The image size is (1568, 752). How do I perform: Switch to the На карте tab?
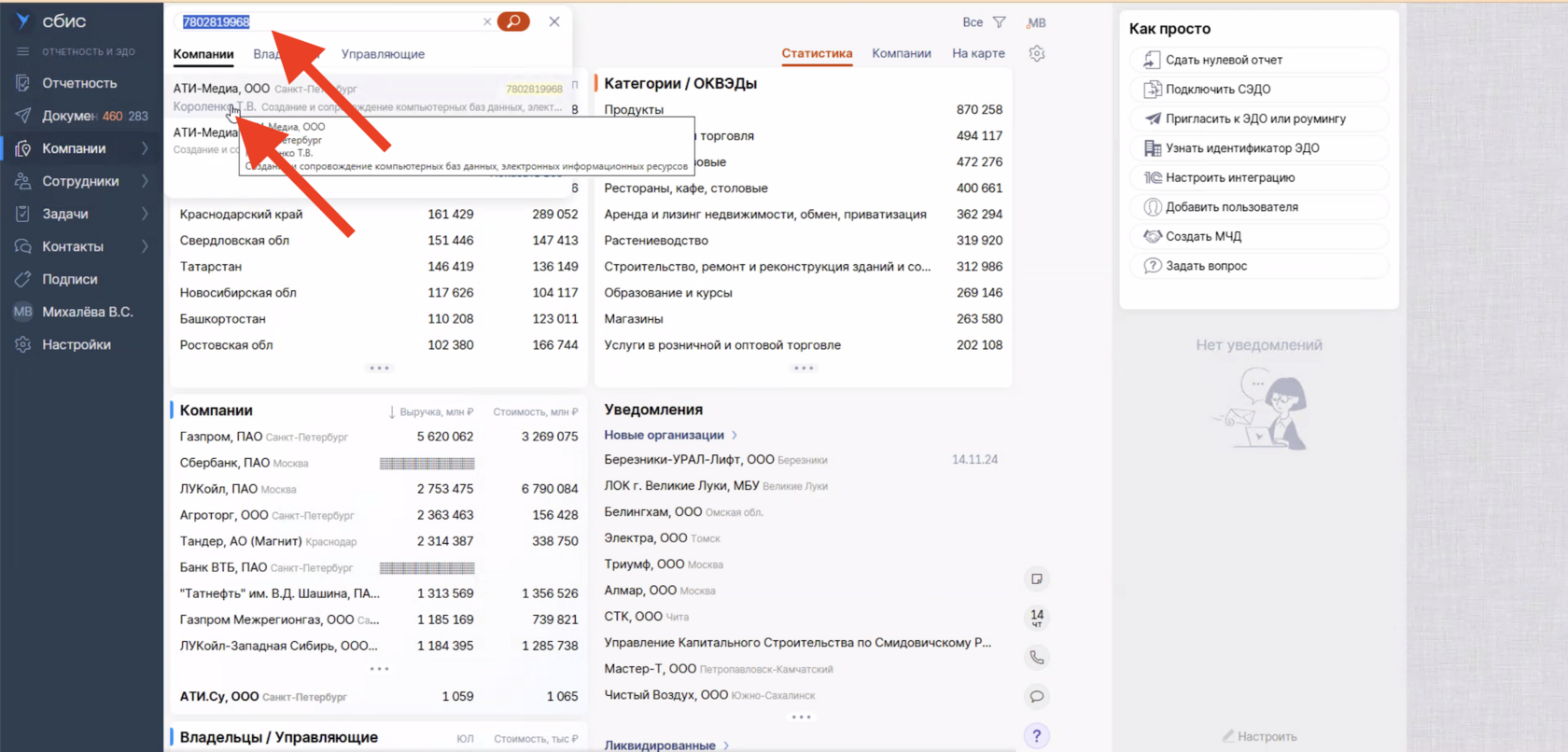(978, 53)
